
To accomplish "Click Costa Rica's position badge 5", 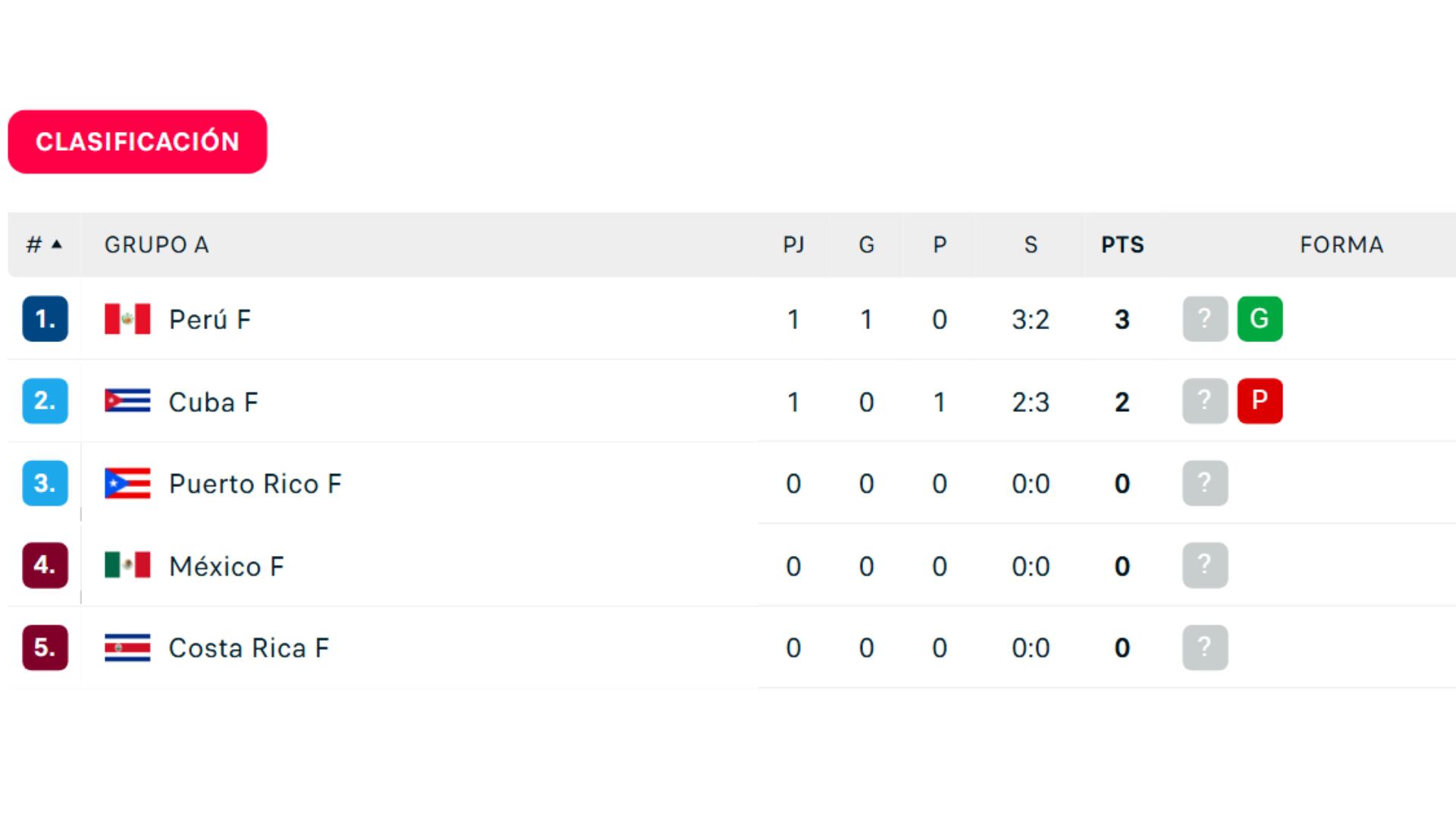I will (44, 647).
